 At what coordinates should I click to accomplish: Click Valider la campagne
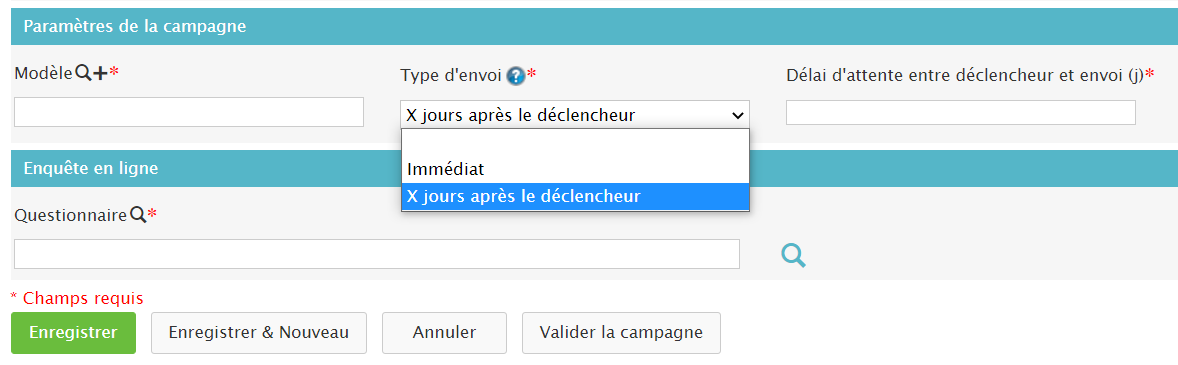tap(621, 333)
